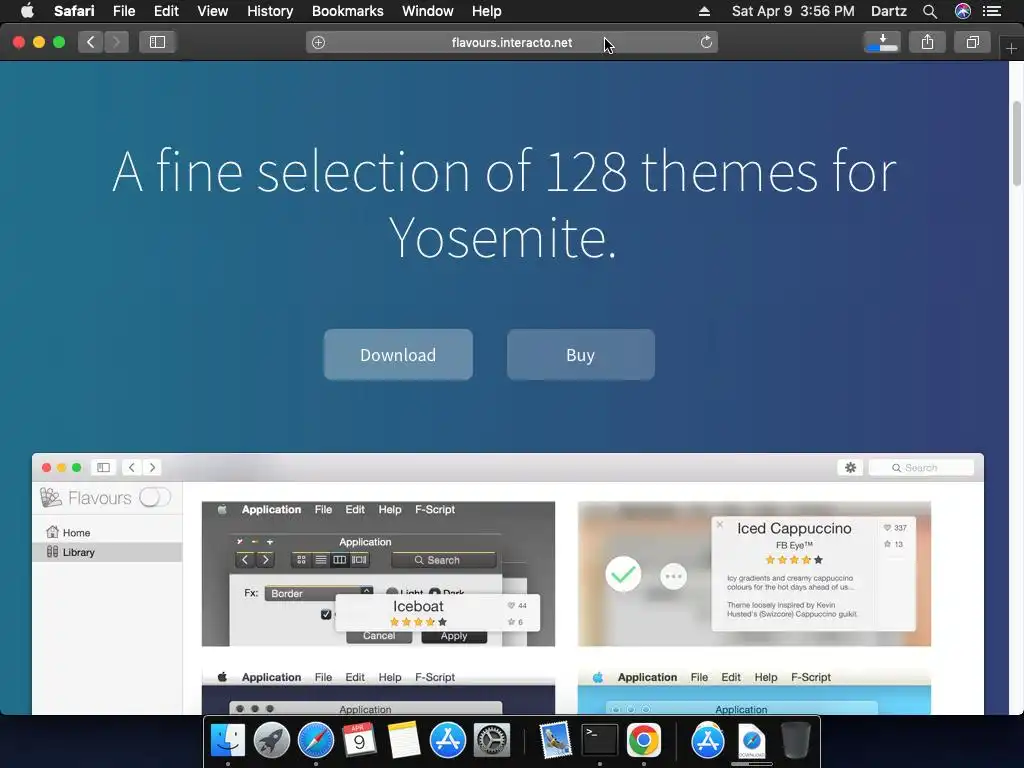Image resolution: width=1024 pixels, height=768 pixels.
Task: Toggle the Flavours on/off switch
Action: click(155, 498)
